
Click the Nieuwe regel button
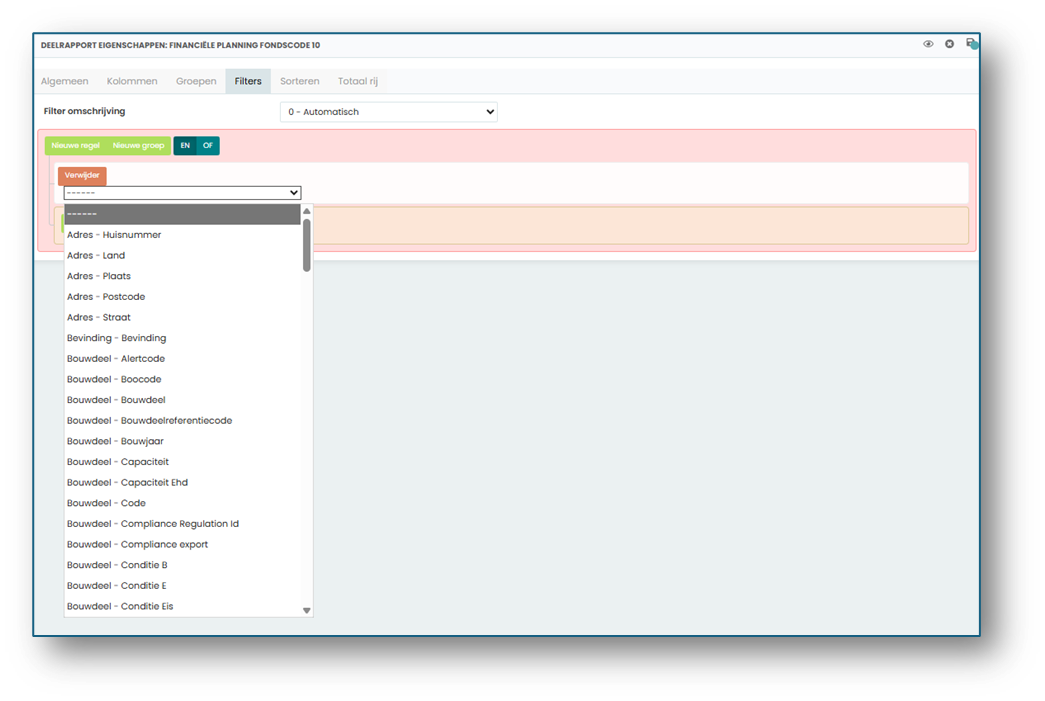[75, 145]
